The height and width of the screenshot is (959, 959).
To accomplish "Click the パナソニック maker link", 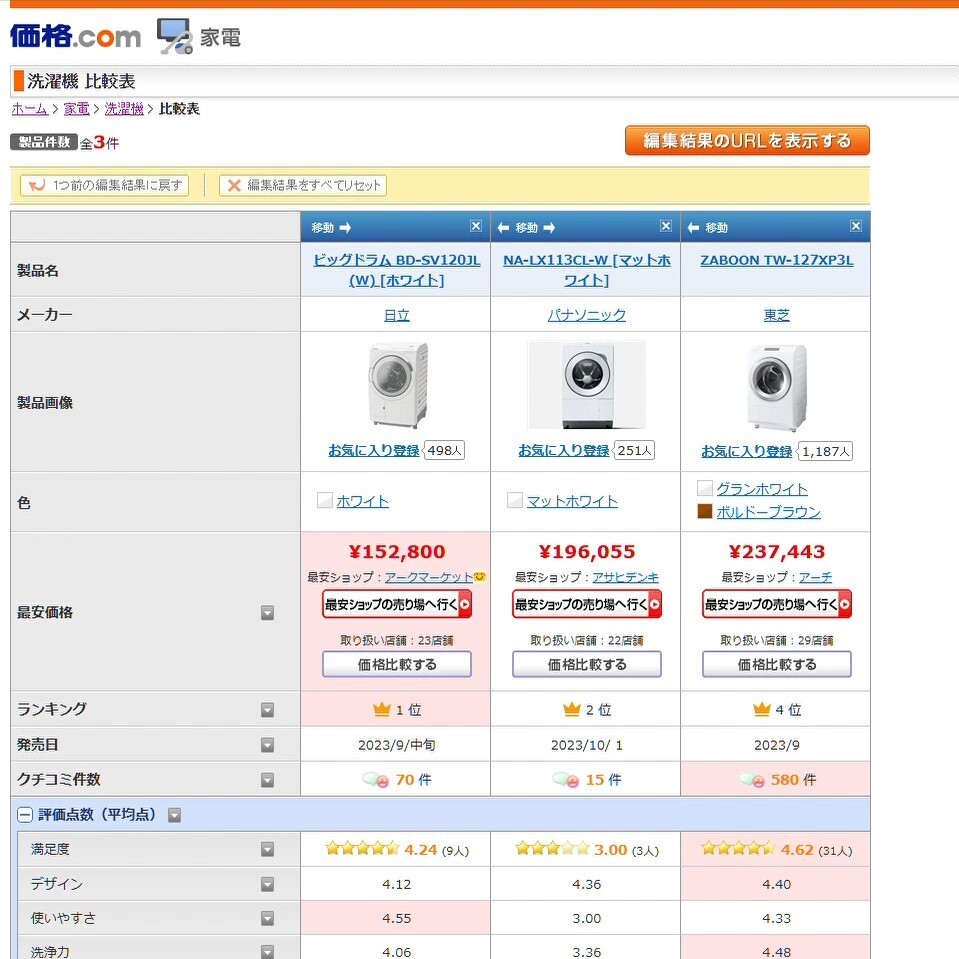I will (x=587, y=315).
